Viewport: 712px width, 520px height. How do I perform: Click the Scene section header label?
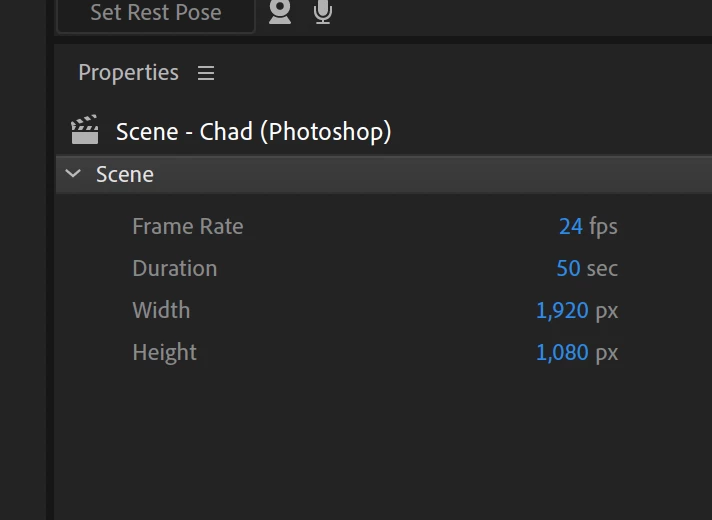point(125,174)
